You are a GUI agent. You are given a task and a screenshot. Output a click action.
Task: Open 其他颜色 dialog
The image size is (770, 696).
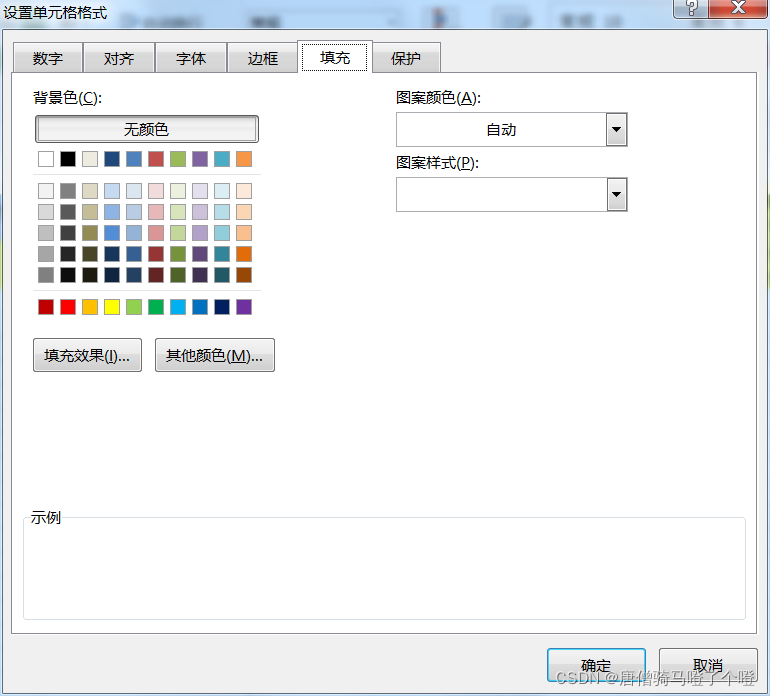pyautogui.click(x=215, y=355)
